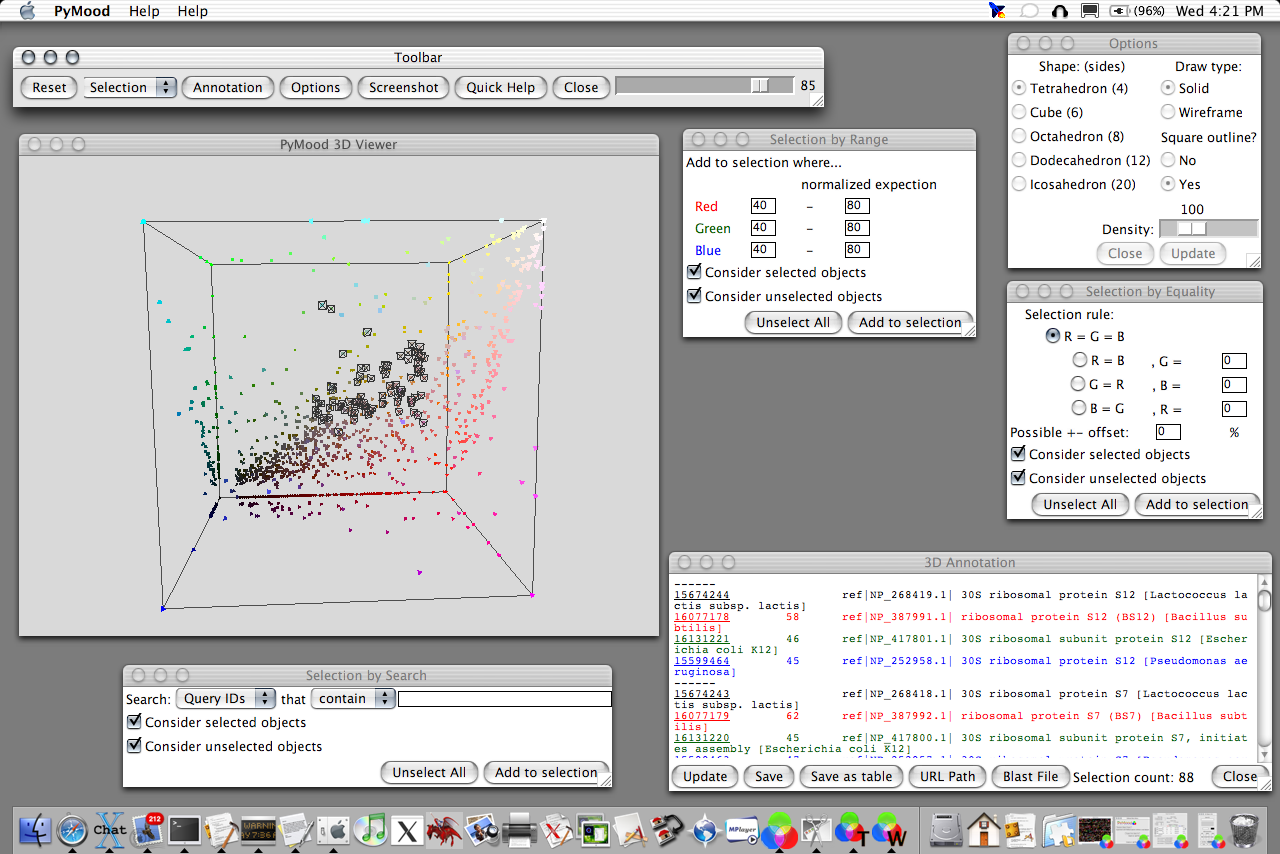Click the Possible offset percent field
This screenshot has height=854, width=1280.
(1168, 432)
